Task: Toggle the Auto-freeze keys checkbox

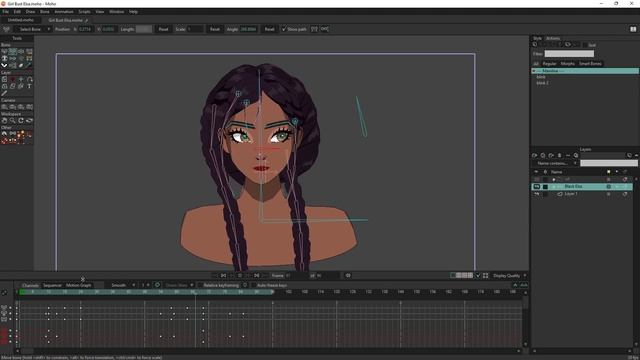Action: [x=253, y=285]
